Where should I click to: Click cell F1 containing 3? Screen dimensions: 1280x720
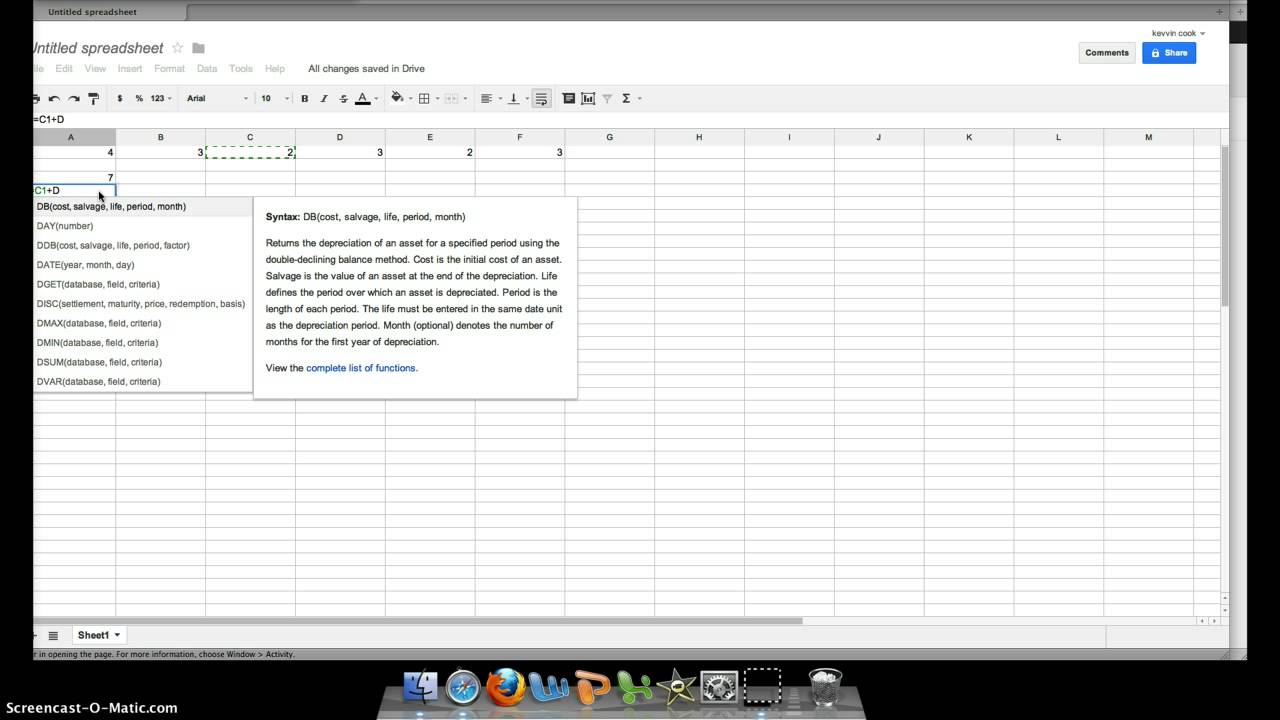520,152
